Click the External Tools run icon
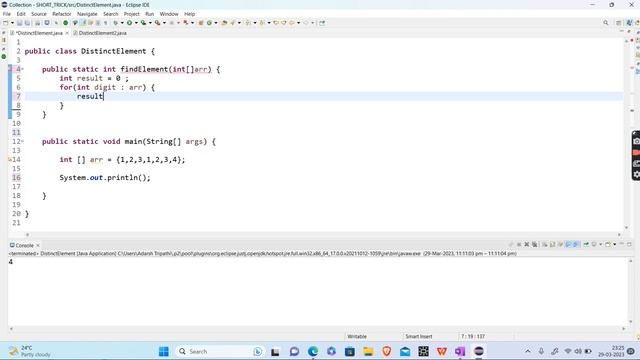Screen dimensions: 640x360 click(x=157, y=23)
